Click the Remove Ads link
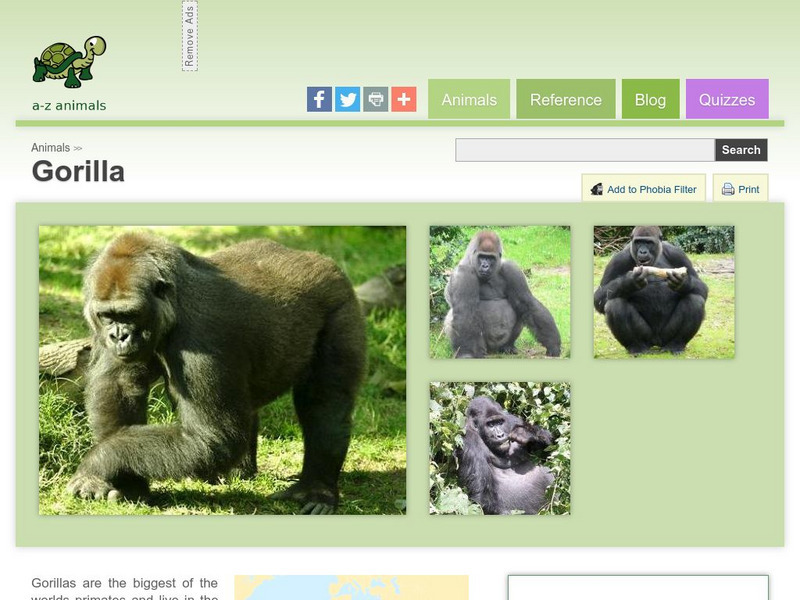The width and height of the screenshot is (800, 600). point(190,36)
